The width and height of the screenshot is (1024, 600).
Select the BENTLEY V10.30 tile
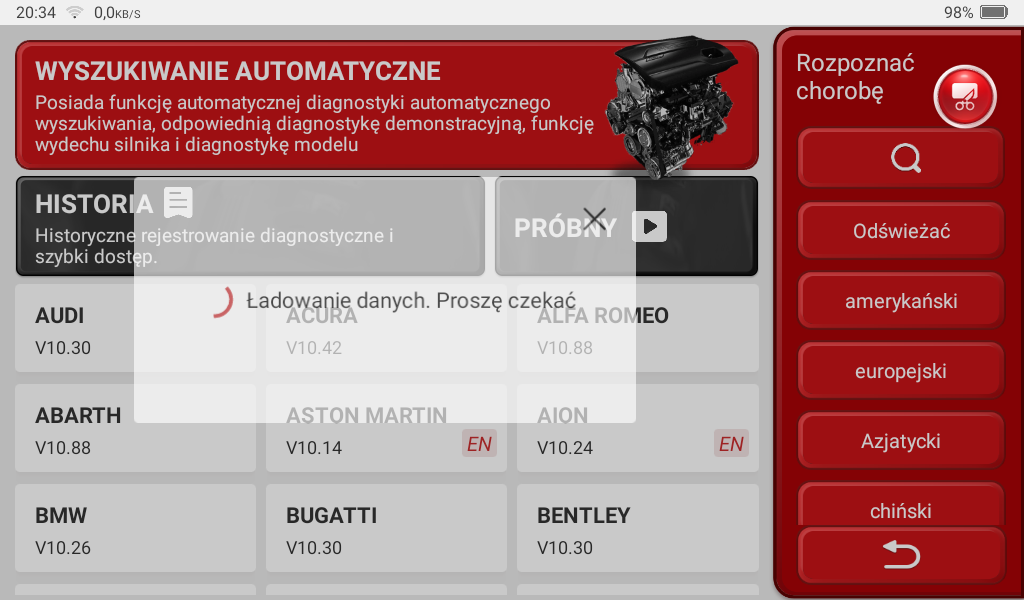coord(637,529)
